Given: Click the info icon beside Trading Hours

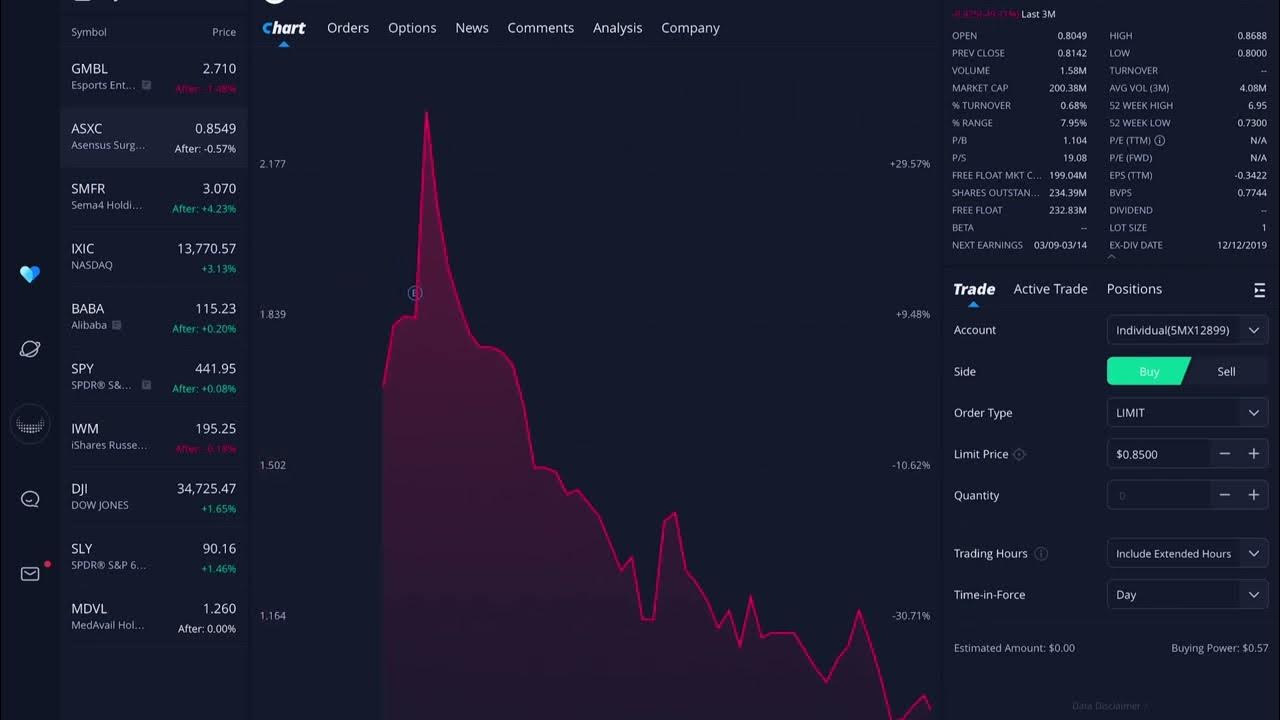Looking at the screenshot, I should click(1041, 554).
